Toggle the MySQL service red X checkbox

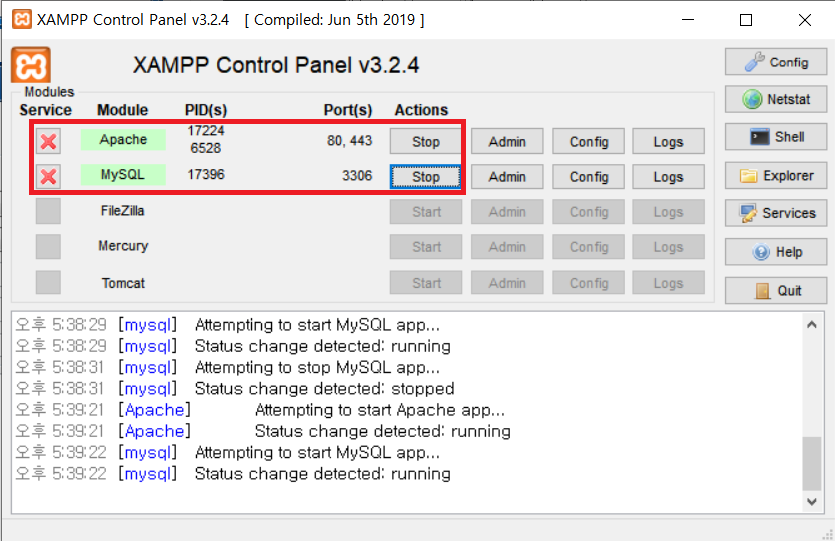click(x=48, y=176)
